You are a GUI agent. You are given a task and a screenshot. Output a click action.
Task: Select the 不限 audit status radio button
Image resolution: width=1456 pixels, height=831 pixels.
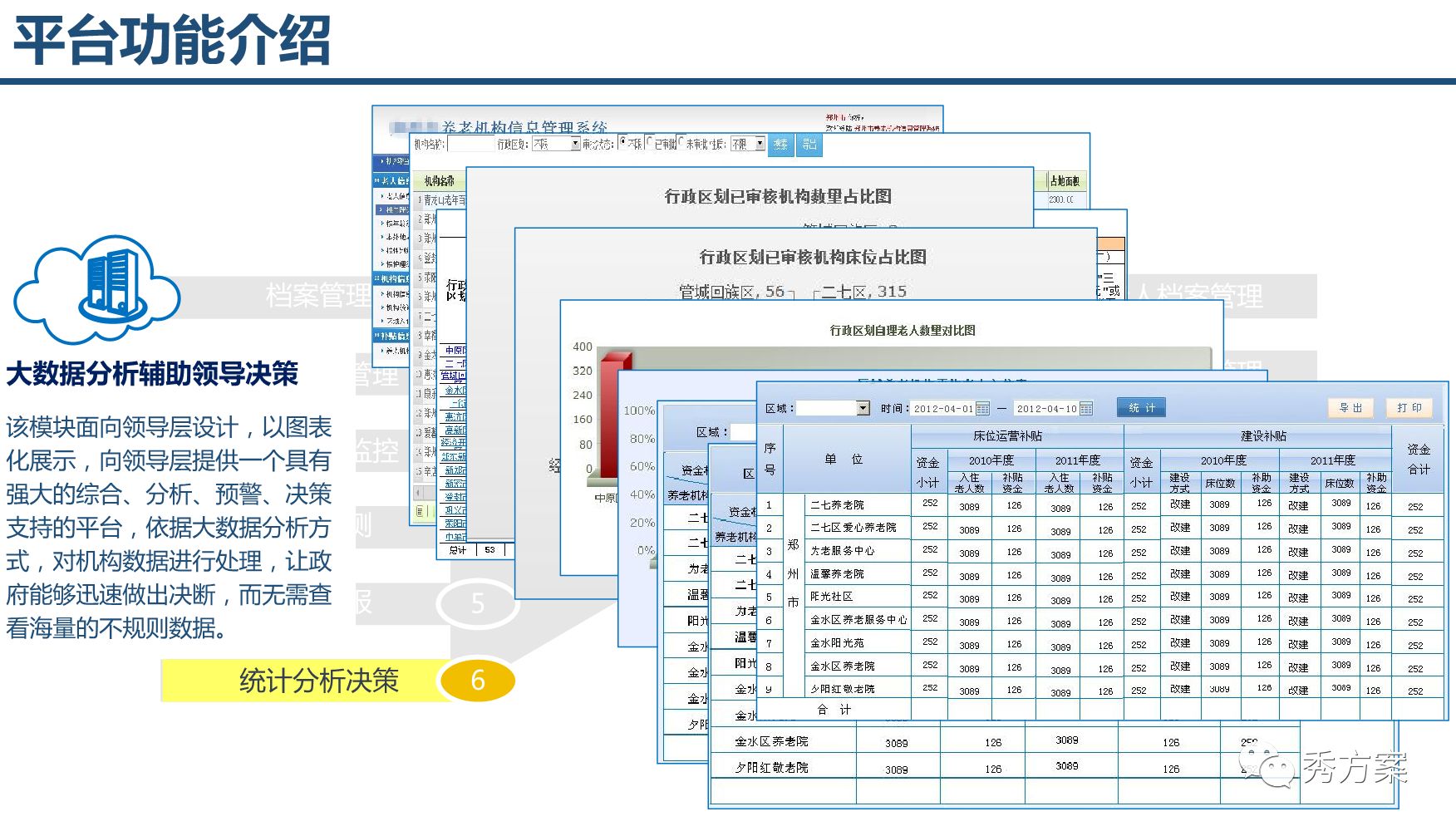622,143
